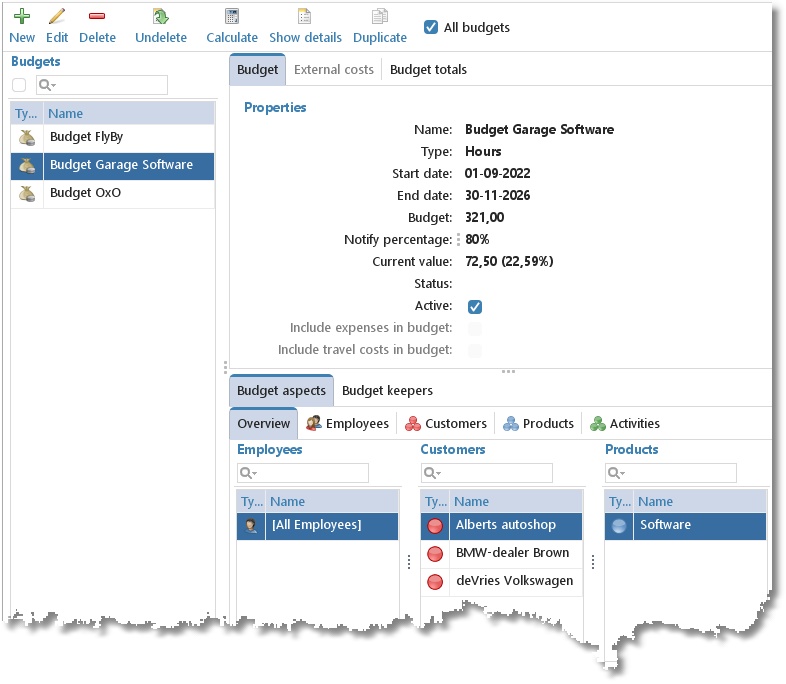Select Budget Garage Software row

[113, 166]
